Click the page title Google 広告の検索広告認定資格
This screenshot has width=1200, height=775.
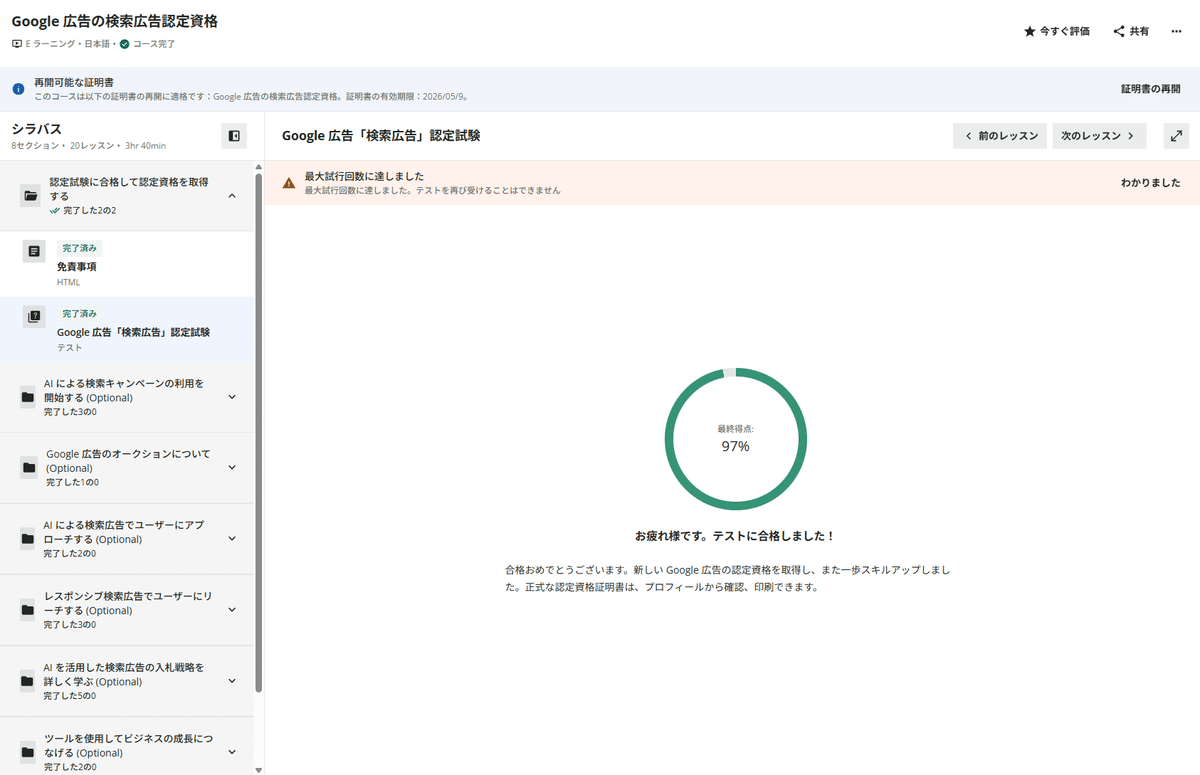[x=115, y=21]
